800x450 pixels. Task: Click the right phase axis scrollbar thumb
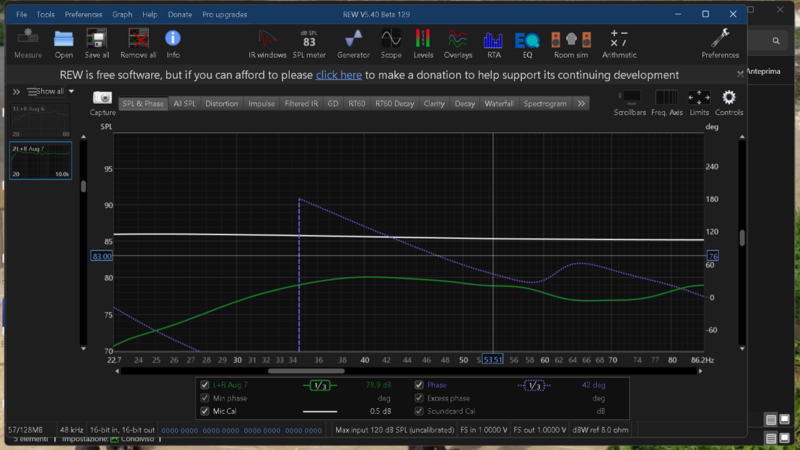pos(742,238)
